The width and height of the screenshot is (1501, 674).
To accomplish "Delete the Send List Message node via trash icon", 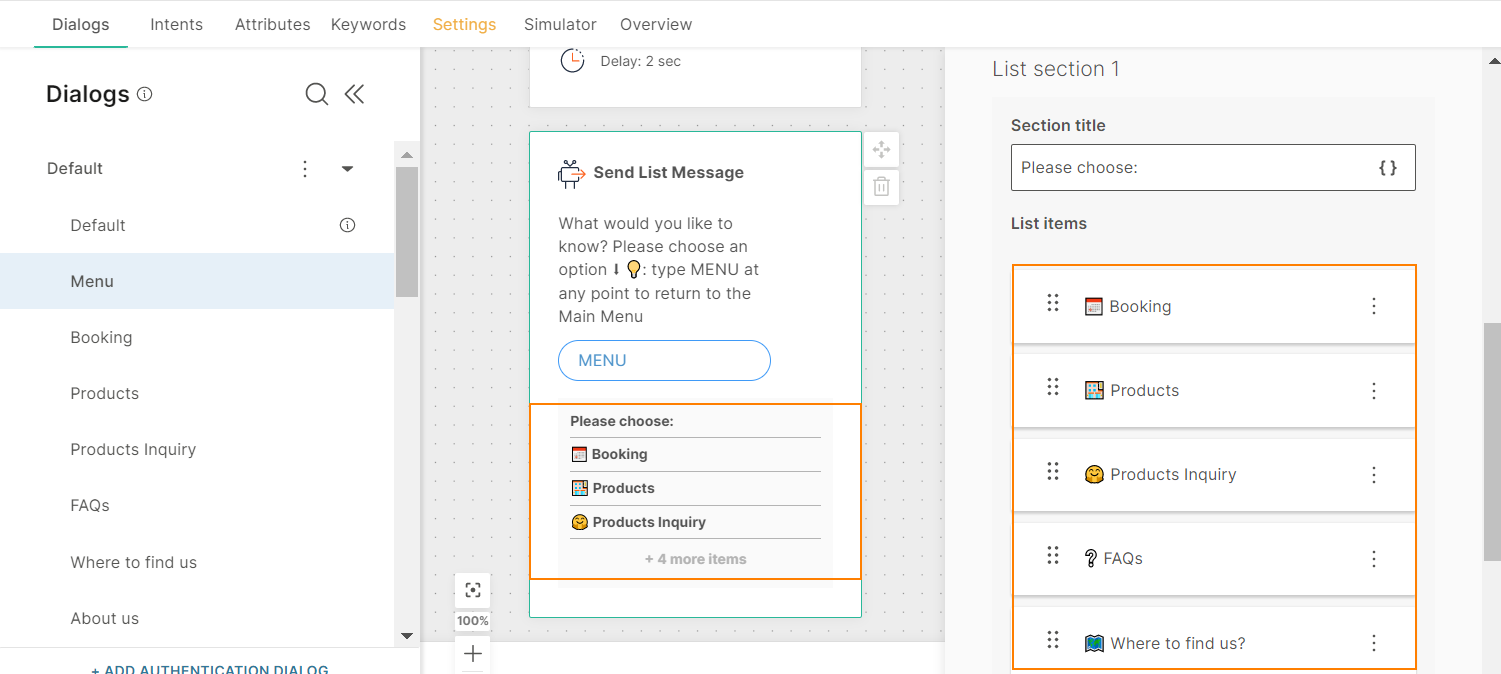I will tap(881, 187).
